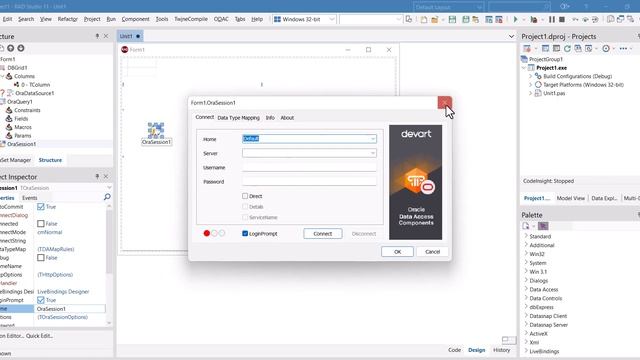Open editor tabs overflow chevron

pyautogui.click(x=511, y=36)
